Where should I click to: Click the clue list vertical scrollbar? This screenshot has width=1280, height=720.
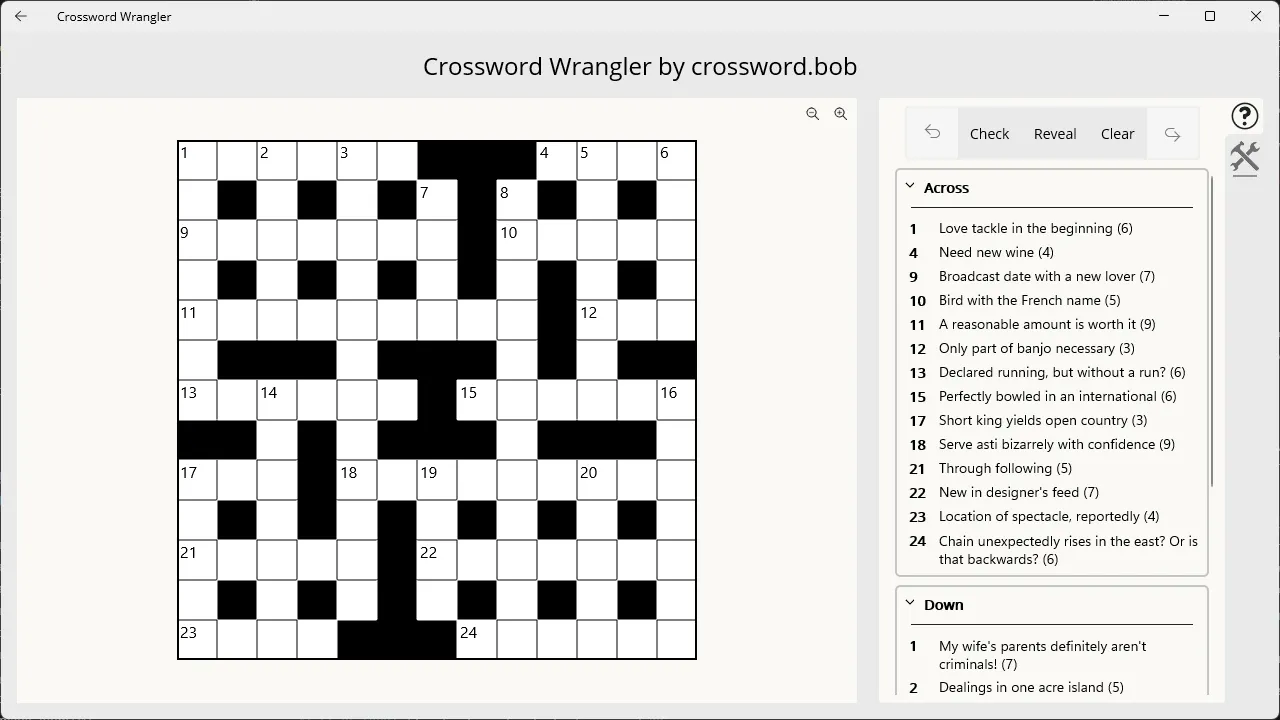click(1214, 330)
